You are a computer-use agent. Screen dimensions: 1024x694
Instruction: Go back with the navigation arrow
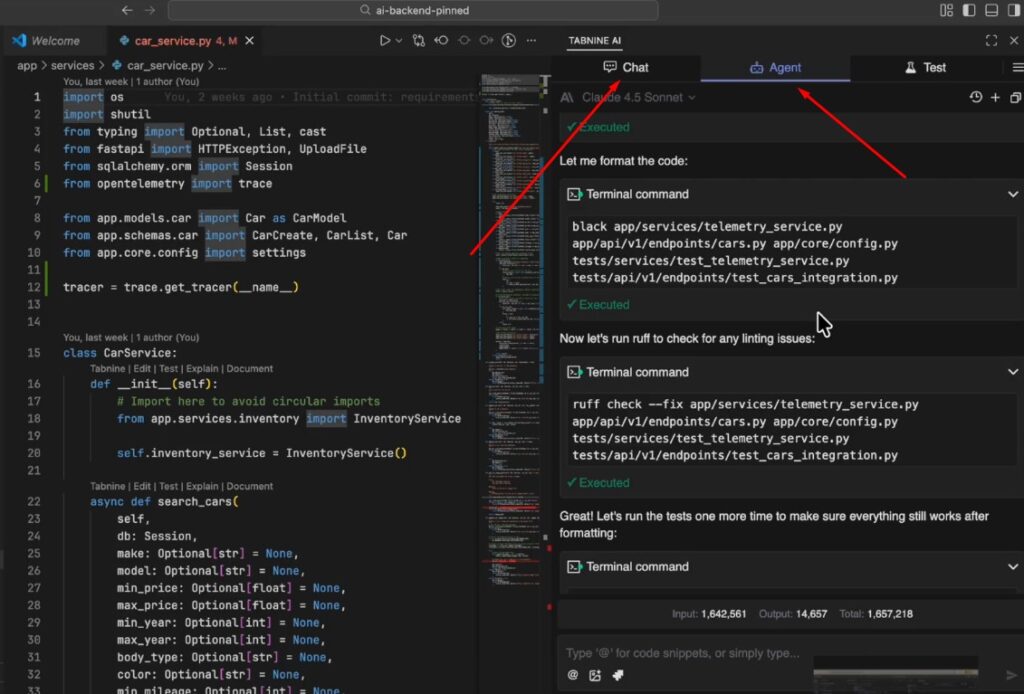(127, 10)
